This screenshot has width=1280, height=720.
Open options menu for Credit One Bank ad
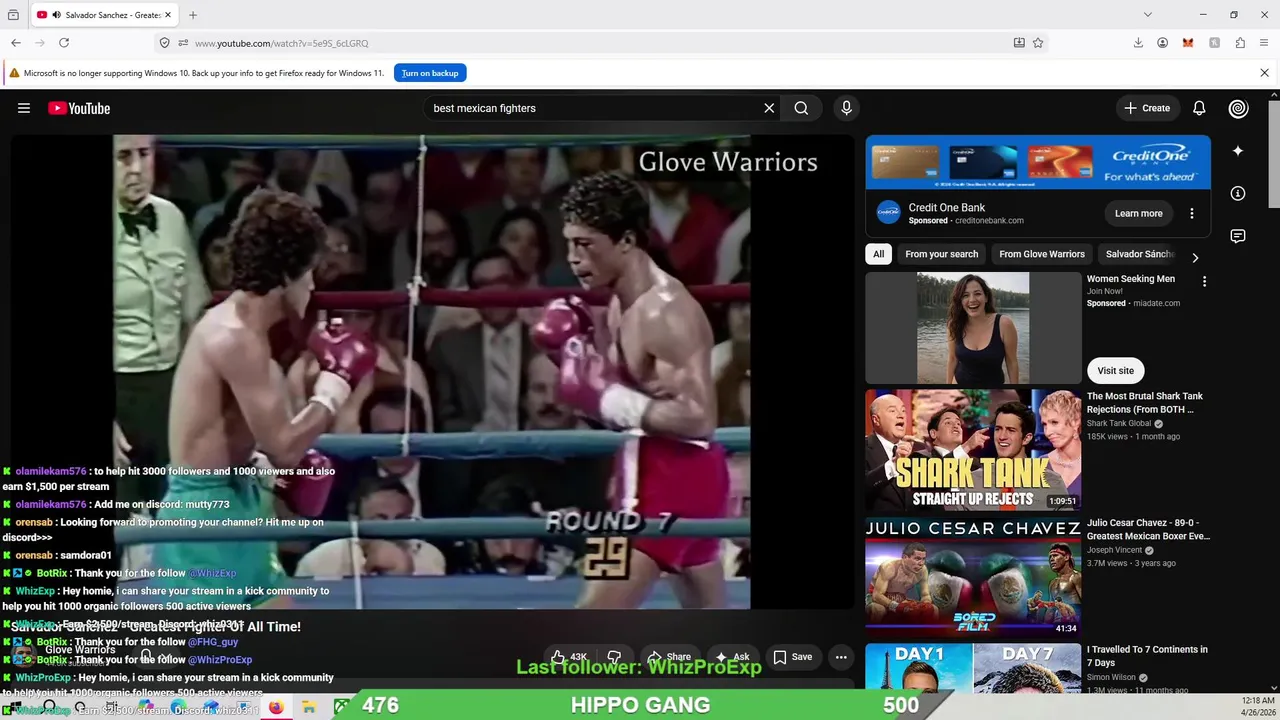[x=1191, y=213]
